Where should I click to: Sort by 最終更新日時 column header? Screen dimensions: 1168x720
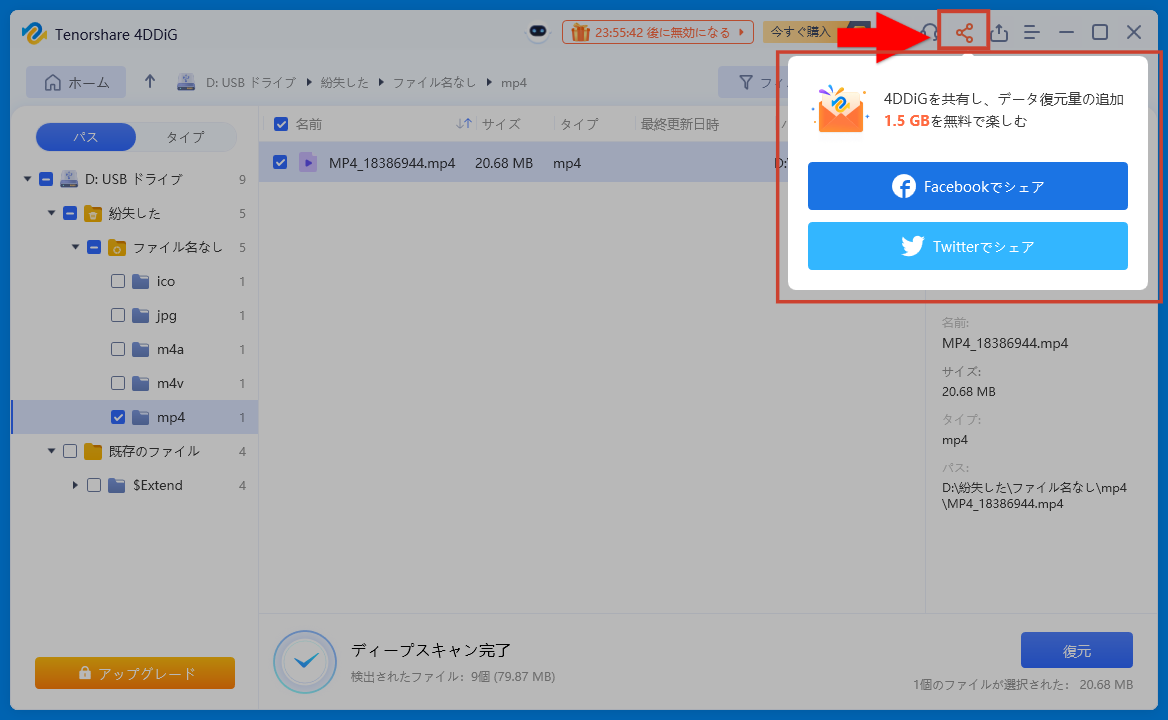(x=680, y=124)
